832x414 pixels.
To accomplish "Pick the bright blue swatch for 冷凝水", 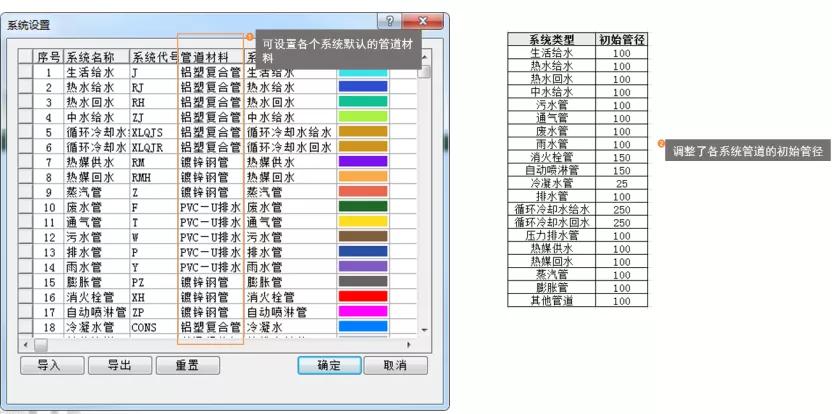I will click(x=363, y=326).
